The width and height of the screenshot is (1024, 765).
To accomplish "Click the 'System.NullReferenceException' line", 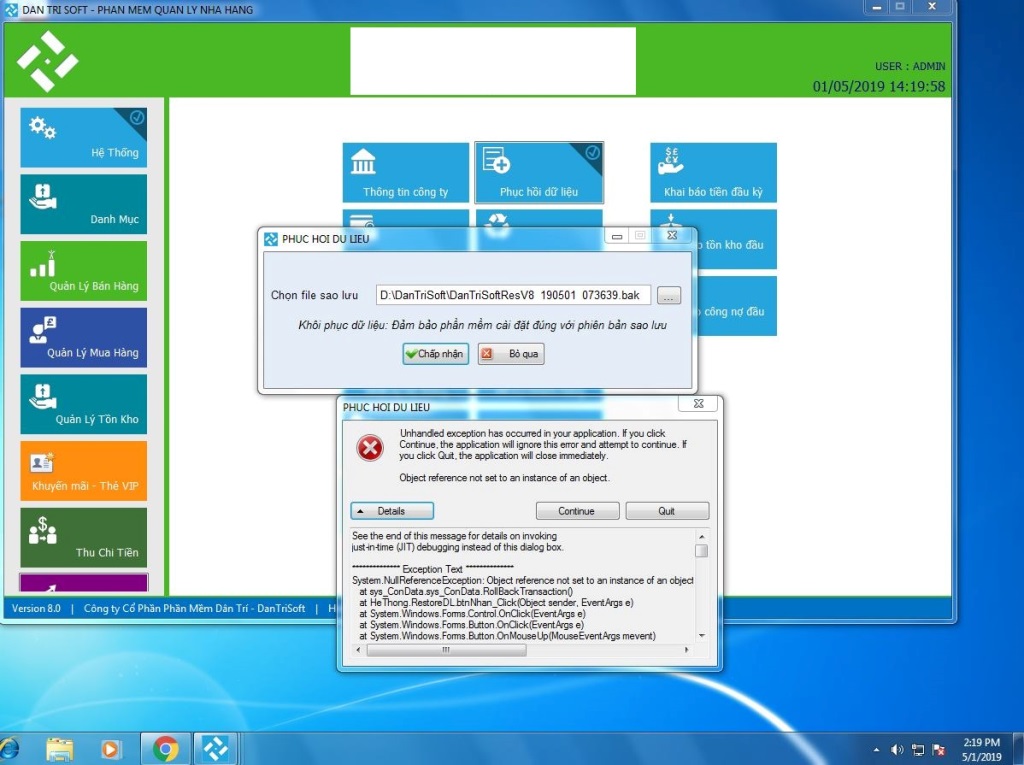I will coord(522,580).
